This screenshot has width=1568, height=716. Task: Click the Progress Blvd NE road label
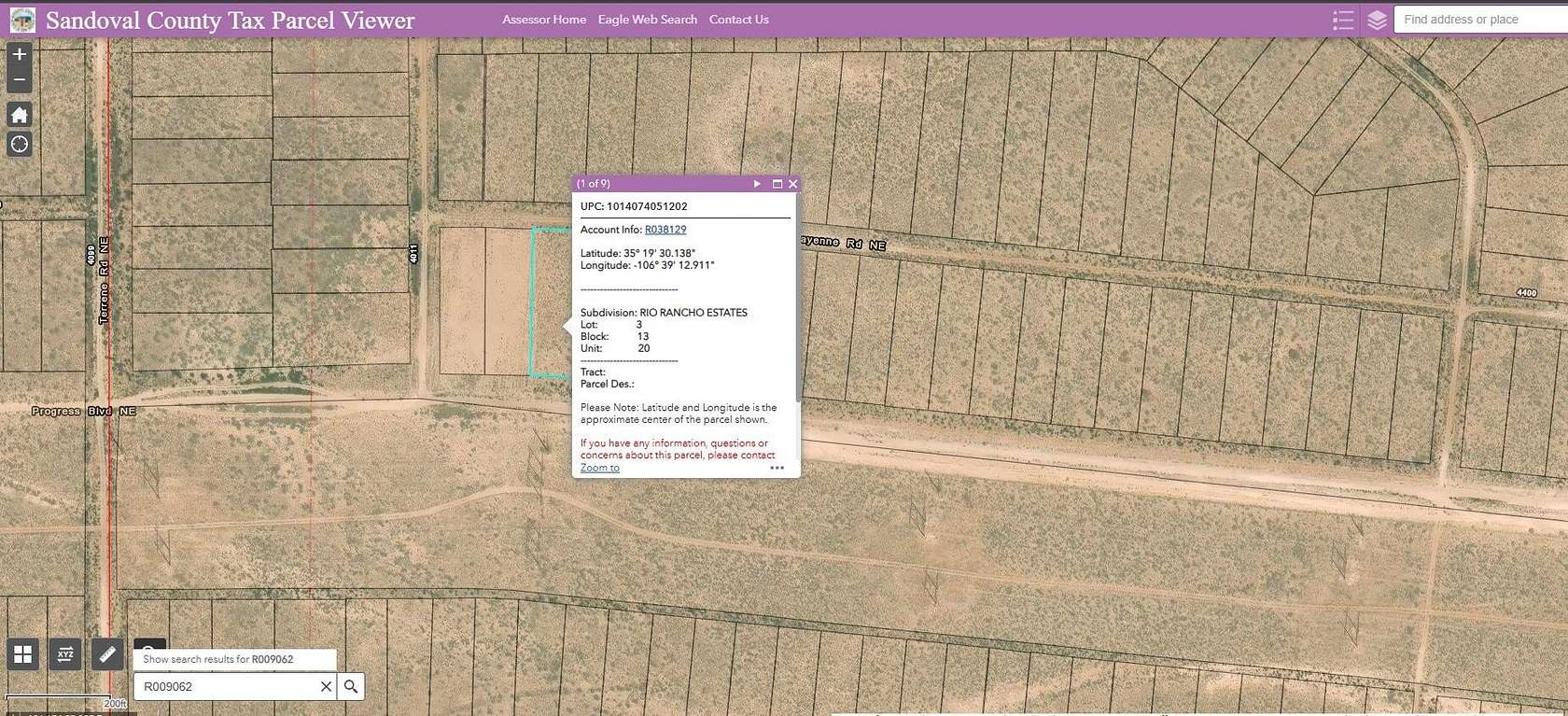click(84, 411)
